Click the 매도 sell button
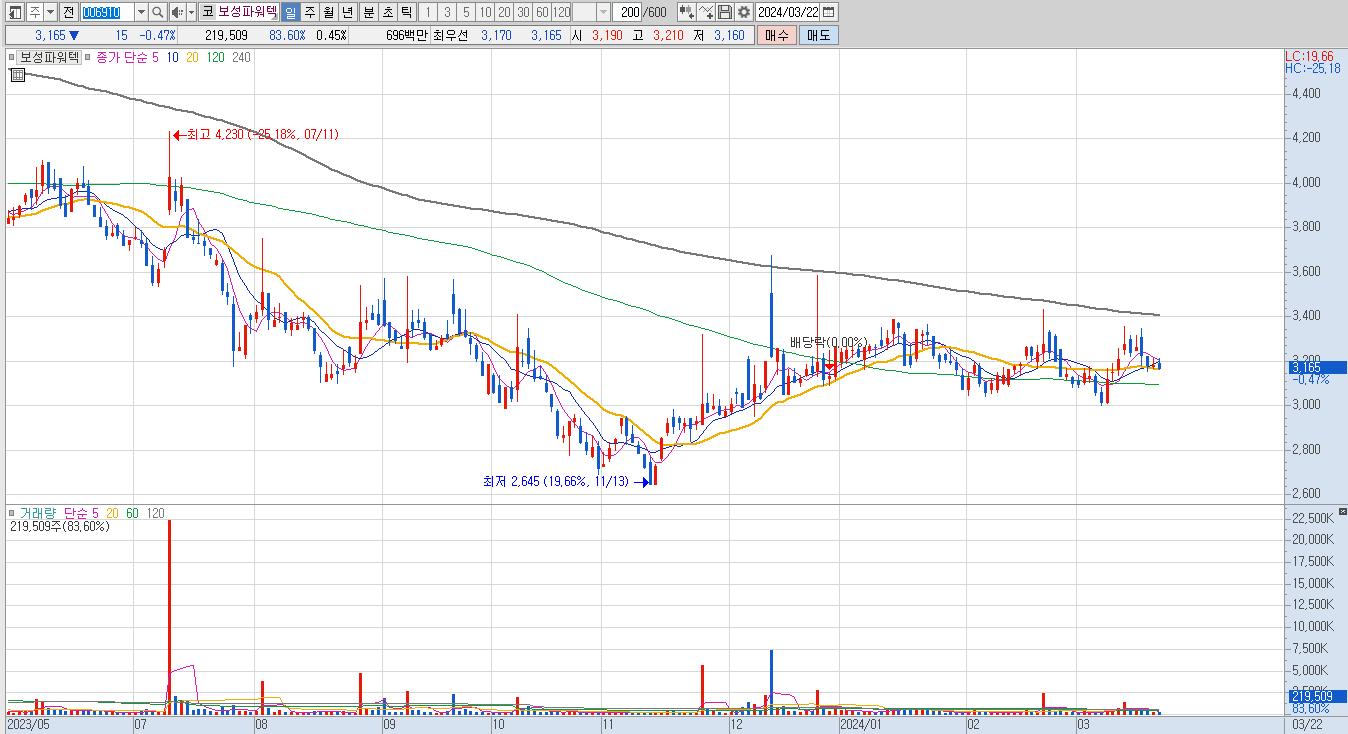Viewport: 1348px width, 734px height. pos(819,35)
